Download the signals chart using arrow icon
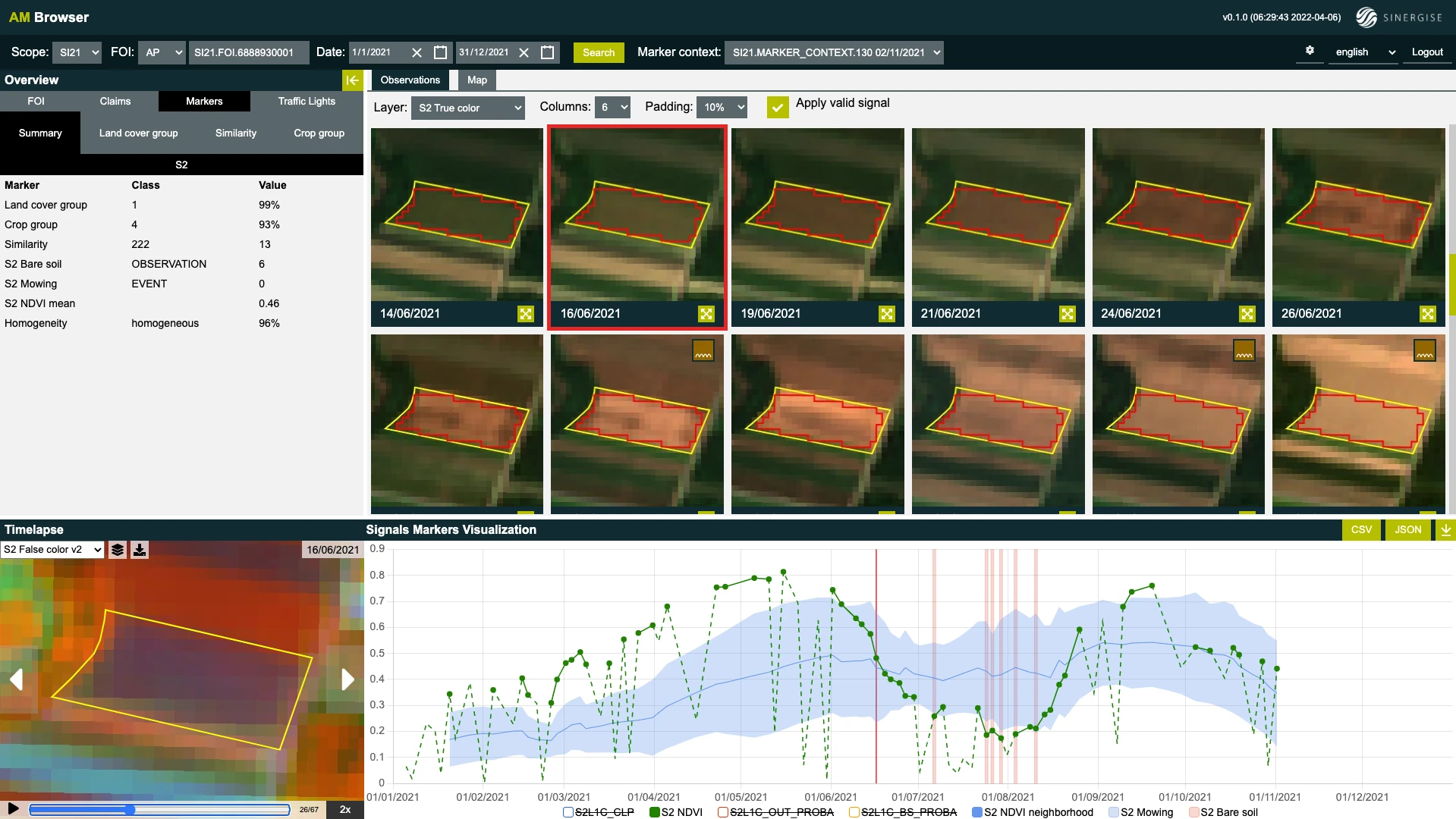 [x=1446, y=530]
